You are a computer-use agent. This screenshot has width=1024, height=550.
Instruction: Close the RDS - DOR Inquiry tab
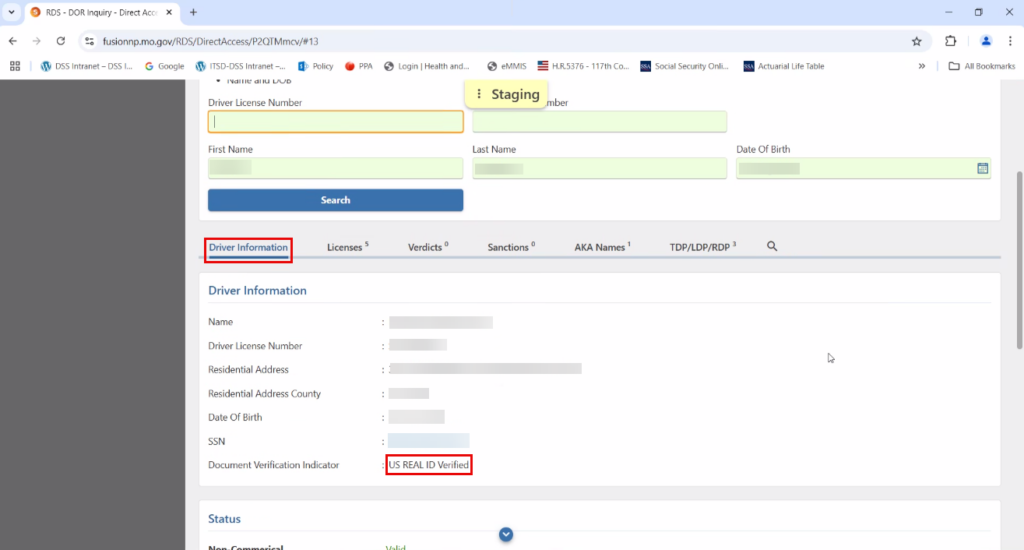pyautogui.click(x=169, y=12)
